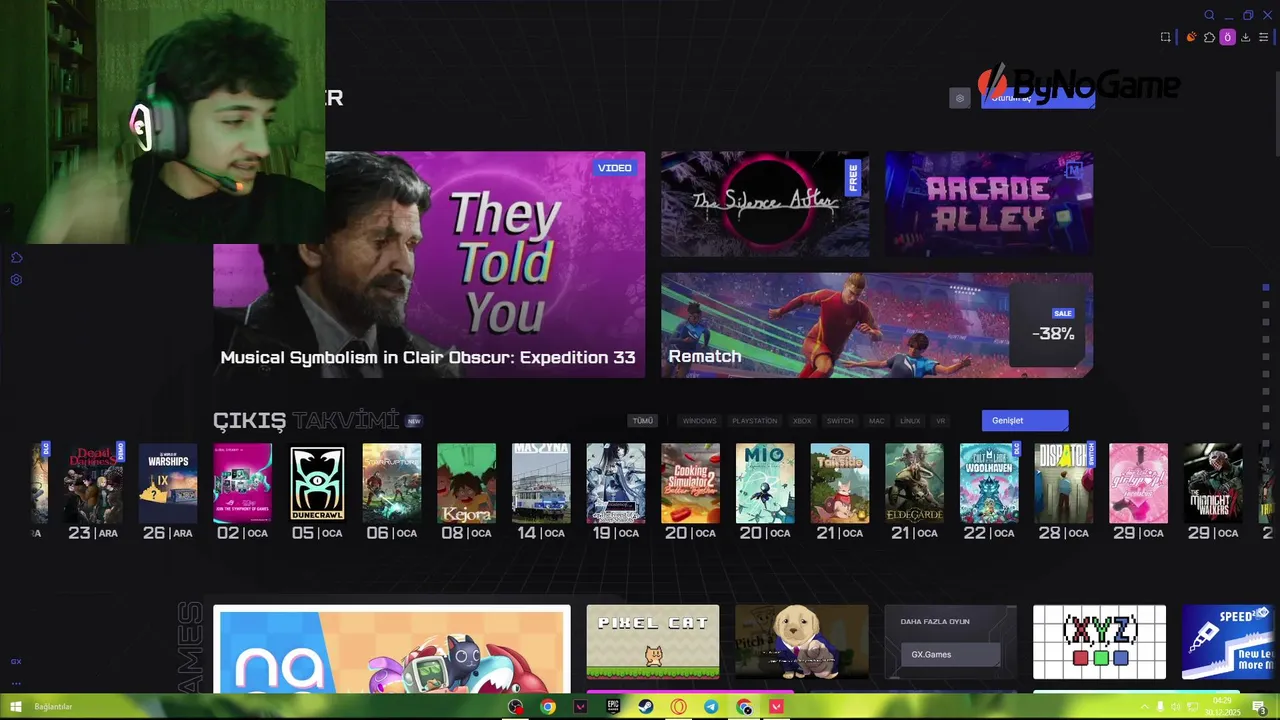
Task: Click the snapshot capture icon in toolbar
Action: pos(1165,37)
